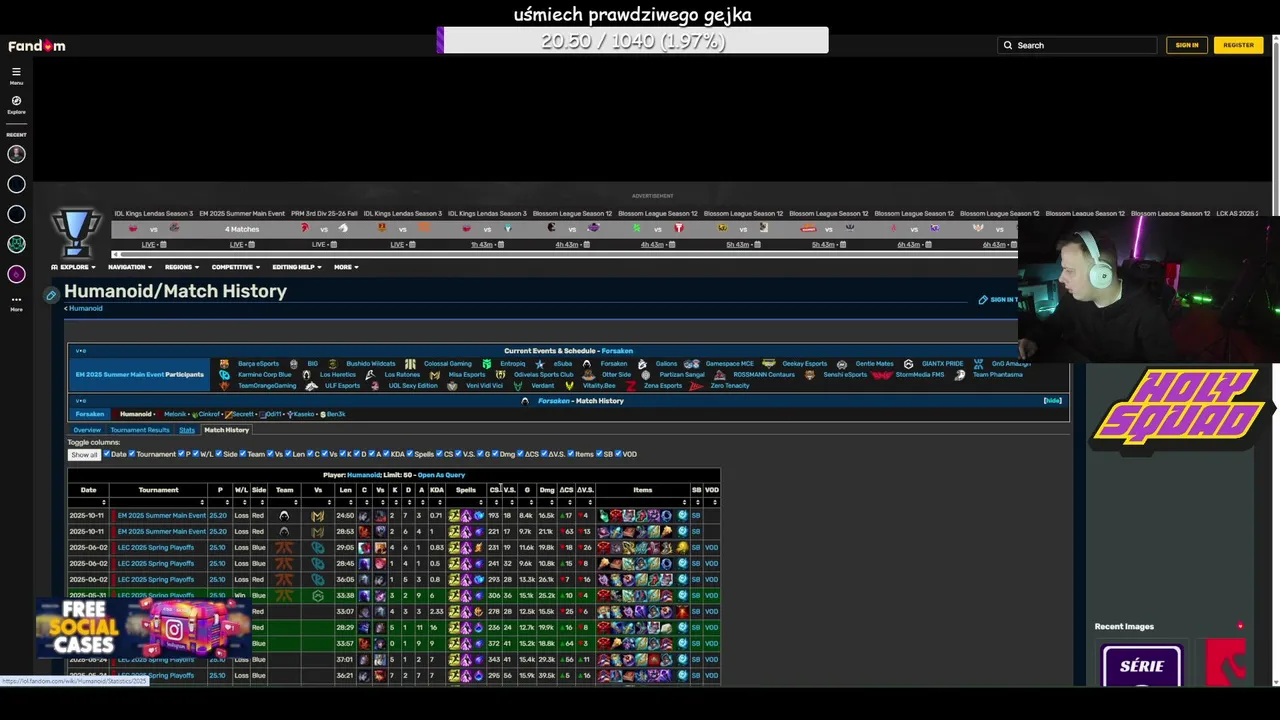Expand the NAVIGATION dropdown menu

click(130, 267)
